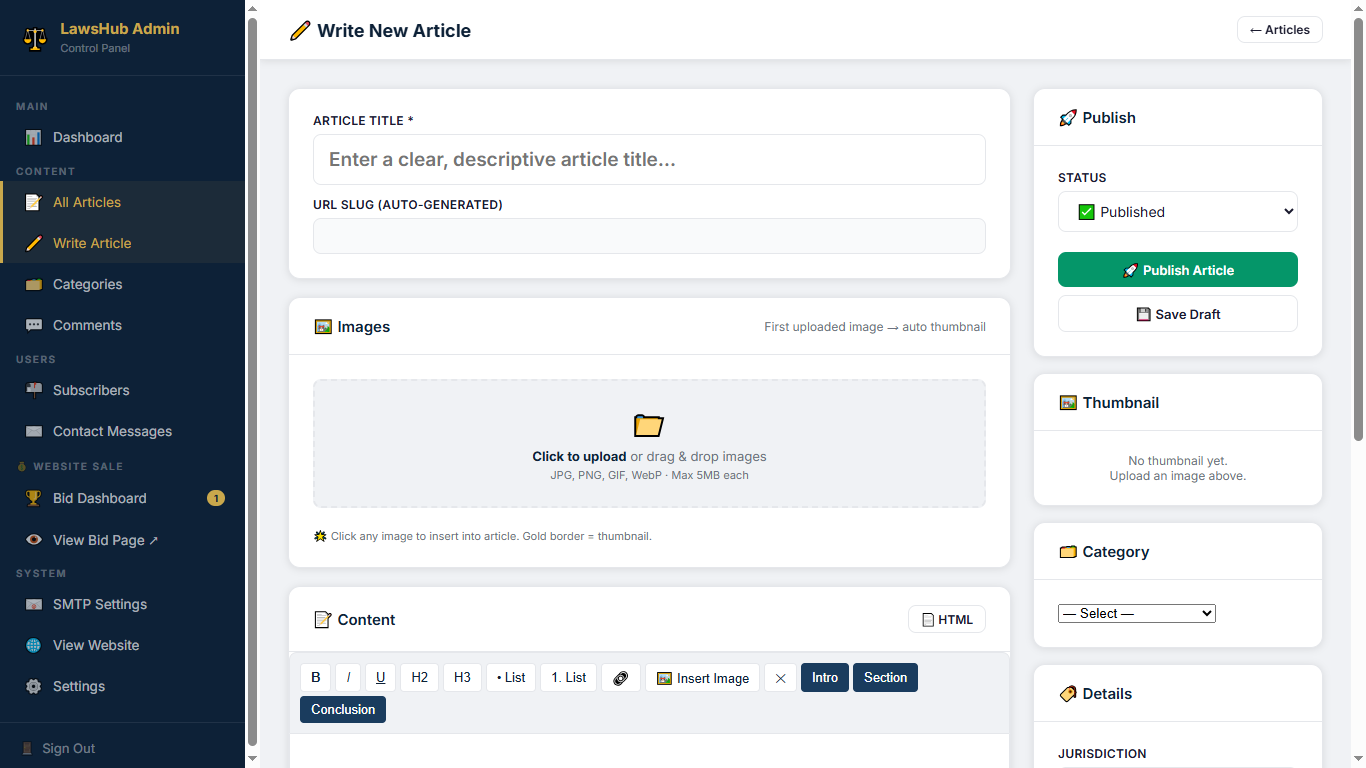Click the upload folder icon in Images

click(x=649, y=426)
